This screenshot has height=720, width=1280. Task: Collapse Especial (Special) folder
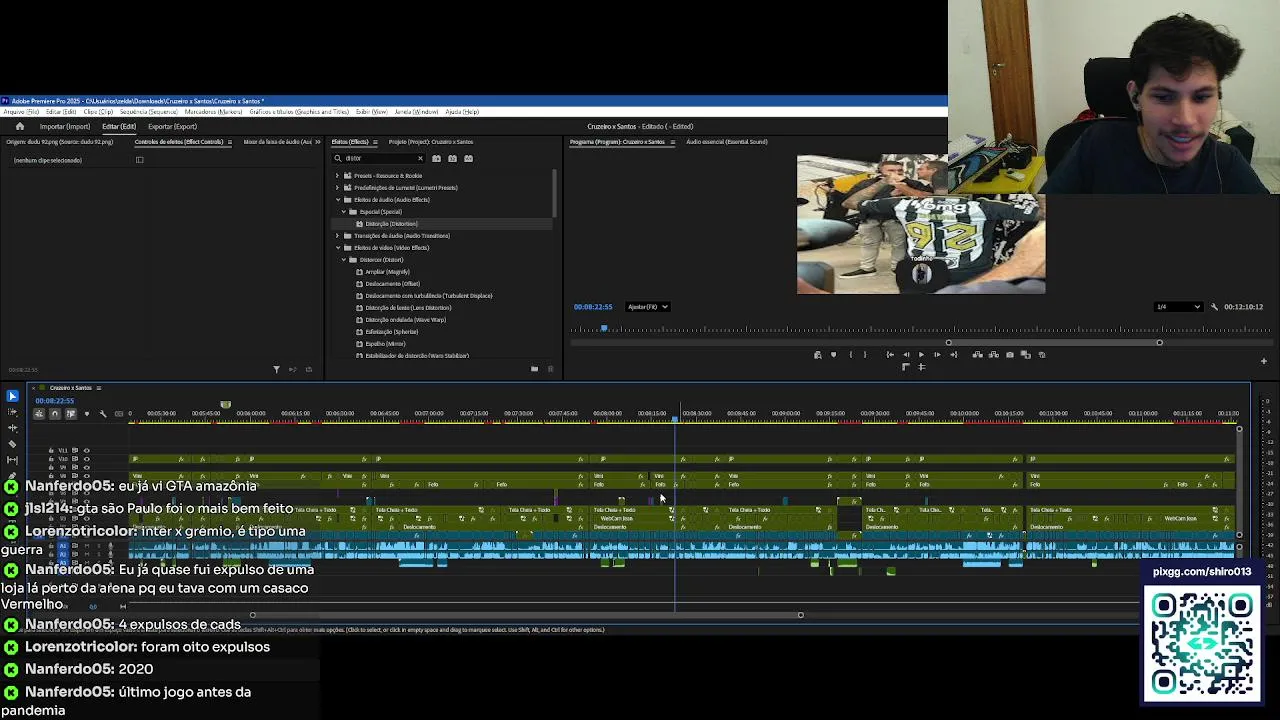(x=345, y=212)
